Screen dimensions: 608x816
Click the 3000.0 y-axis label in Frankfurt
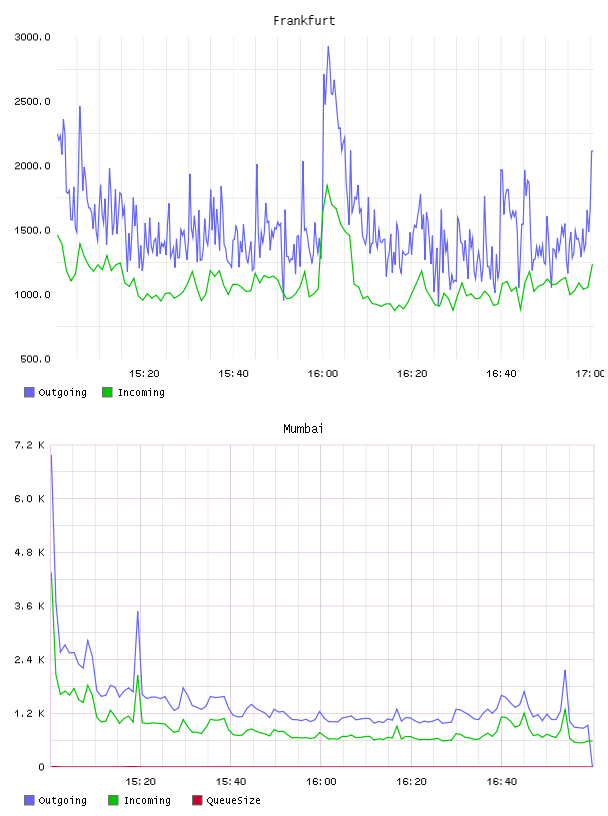tap(32, 37)
